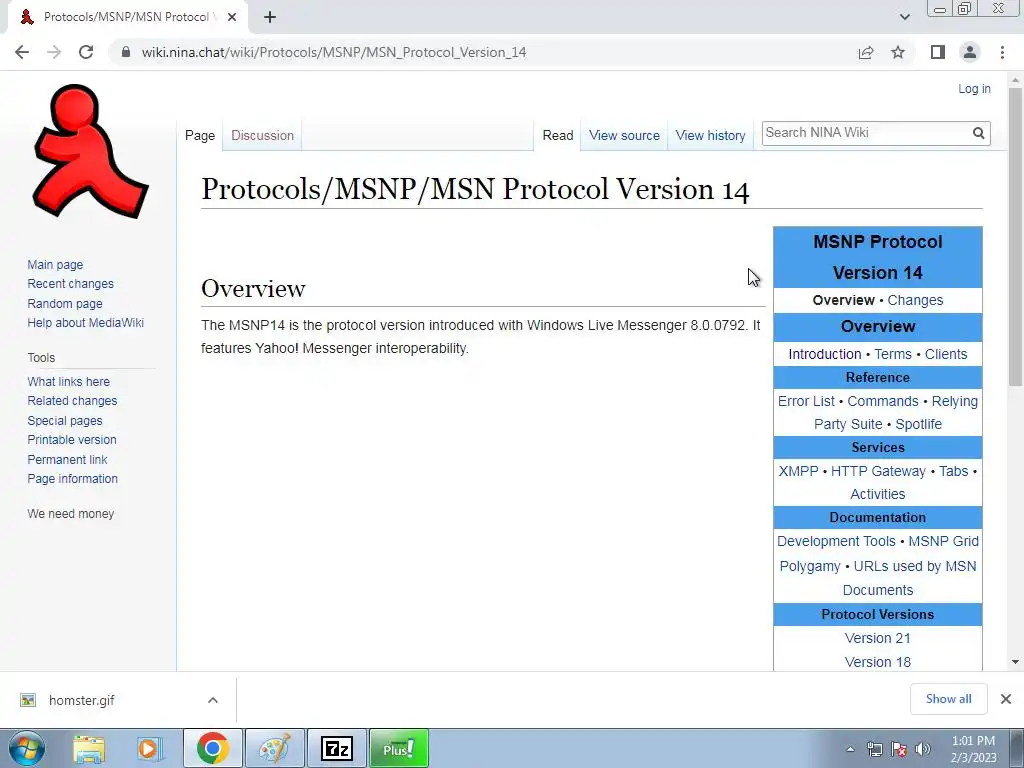Share this page using the share icon
This screenshot has height=768, width=1024.
(866, 52)
